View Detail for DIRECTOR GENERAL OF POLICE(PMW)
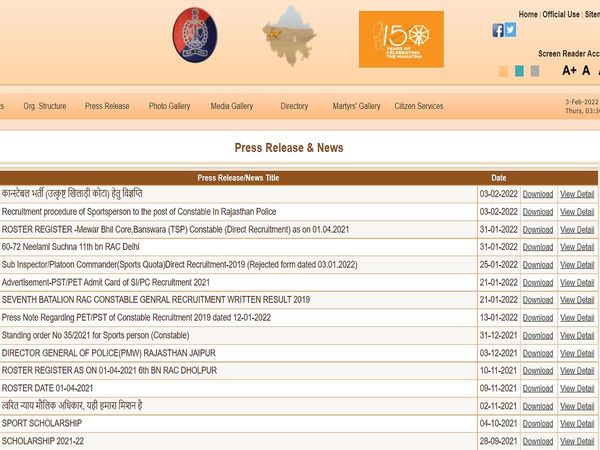 click(577, 353)
